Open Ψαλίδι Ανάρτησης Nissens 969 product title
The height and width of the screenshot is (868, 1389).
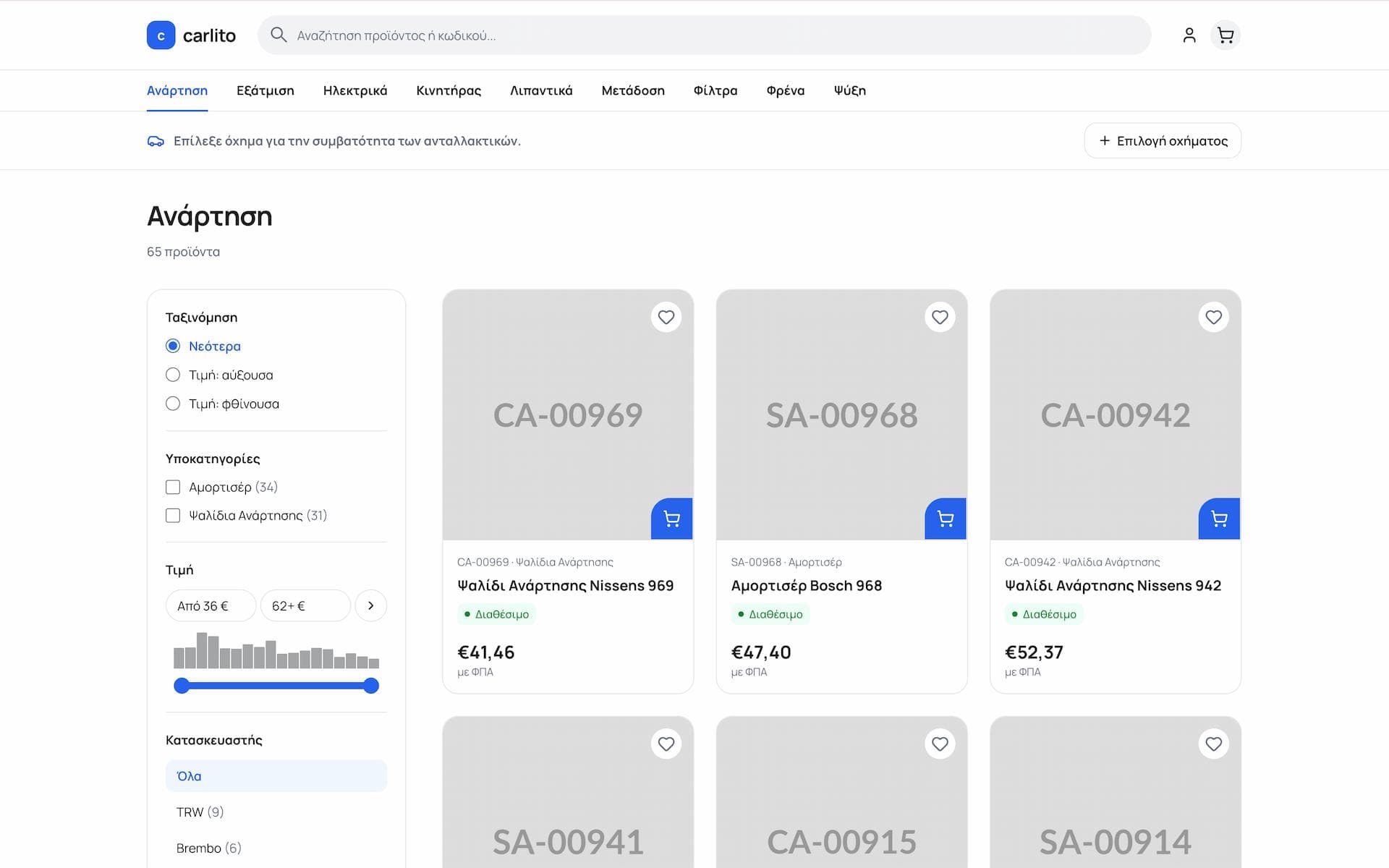566,585
